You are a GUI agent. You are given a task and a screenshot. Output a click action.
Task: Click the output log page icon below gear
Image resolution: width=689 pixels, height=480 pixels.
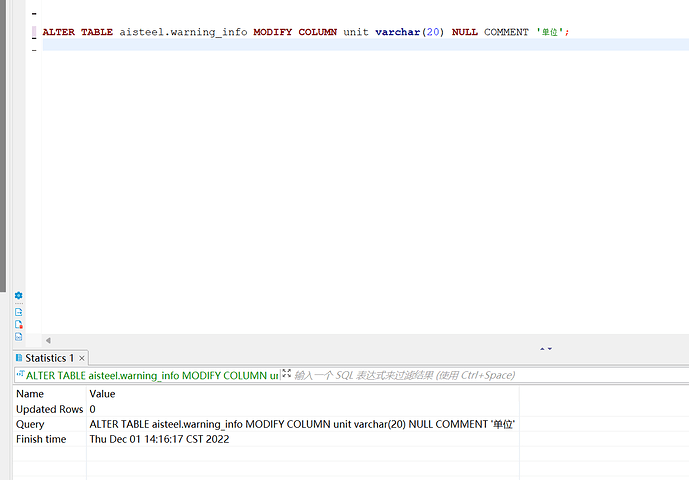[18, 312]
